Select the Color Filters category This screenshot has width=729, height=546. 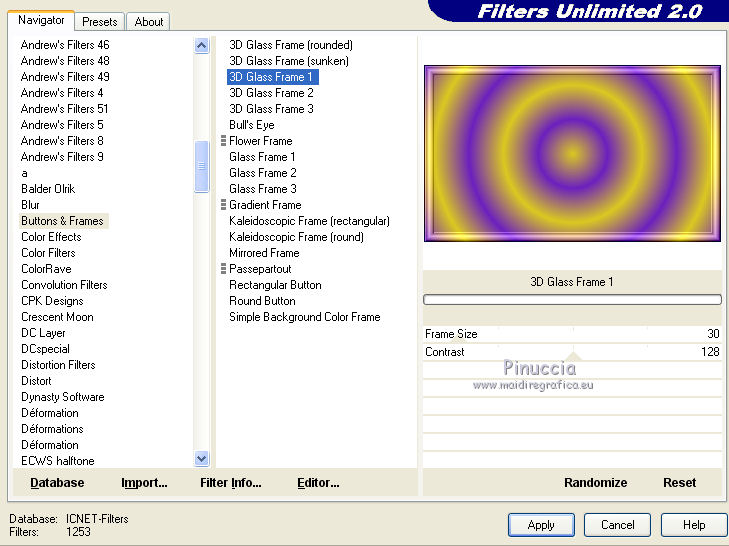pyautogui.click(x=48, y=253)
